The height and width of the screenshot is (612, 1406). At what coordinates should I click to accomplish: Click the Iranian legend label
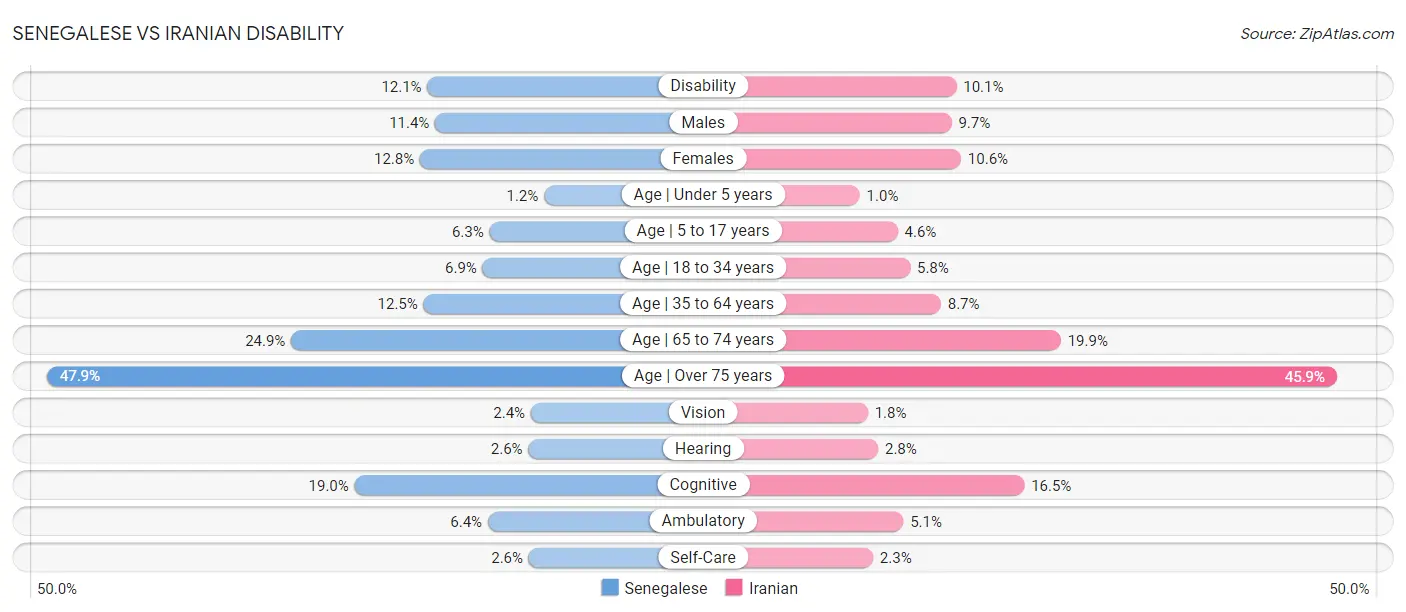774,589
